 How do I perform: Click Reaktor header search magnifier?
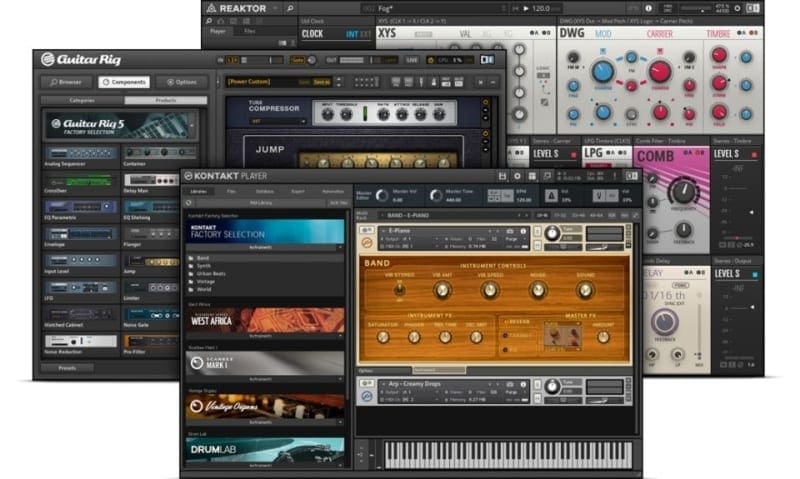coord(290,8)
